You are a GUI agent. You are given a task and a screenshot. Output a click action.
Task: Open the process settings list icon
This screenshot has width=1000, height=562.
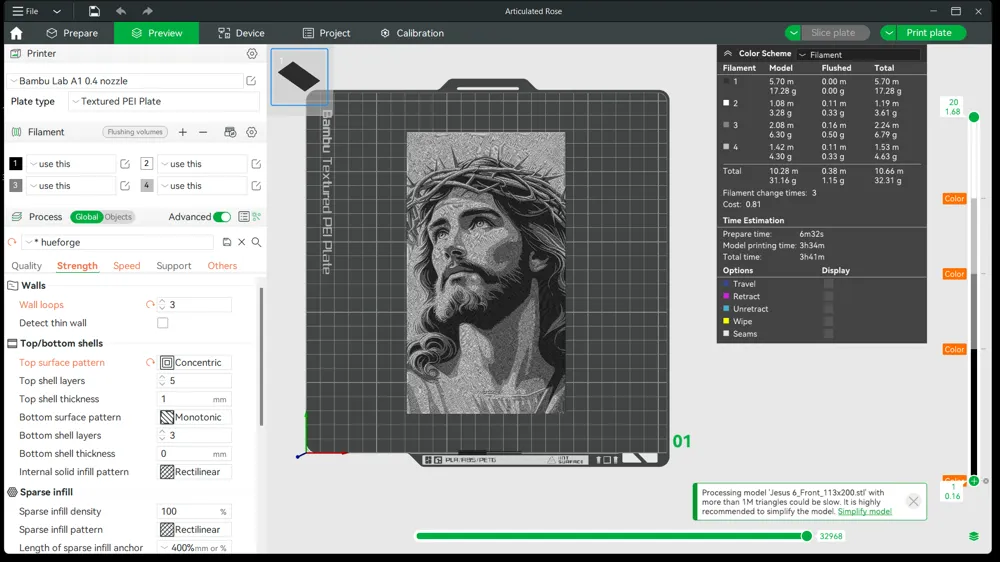[x=244, y=217]
